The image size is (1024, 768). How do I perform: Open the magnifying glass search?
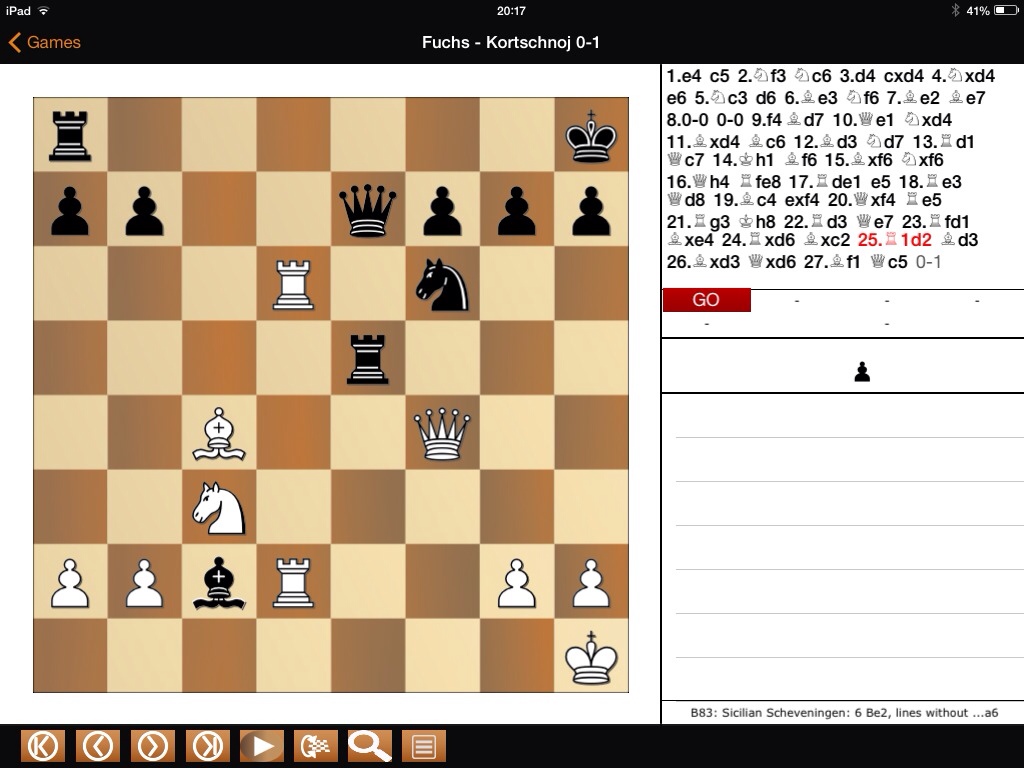[x=369, y=746]
